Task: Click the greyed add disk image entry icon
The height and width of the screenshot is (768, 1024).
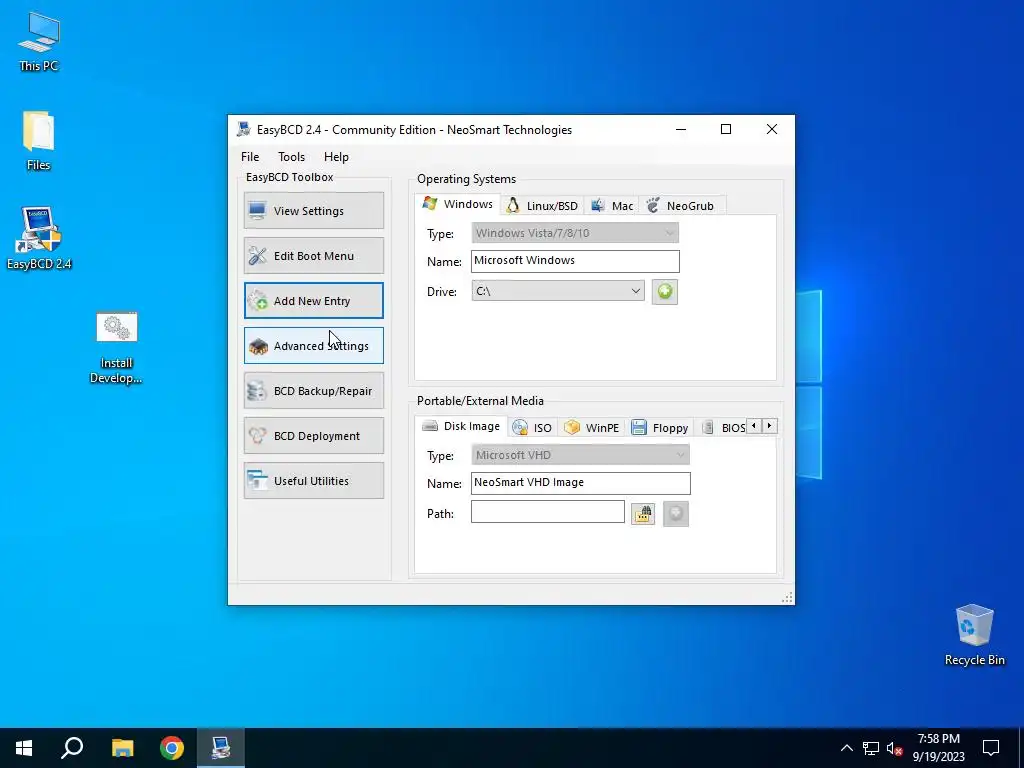Action: 676,514
